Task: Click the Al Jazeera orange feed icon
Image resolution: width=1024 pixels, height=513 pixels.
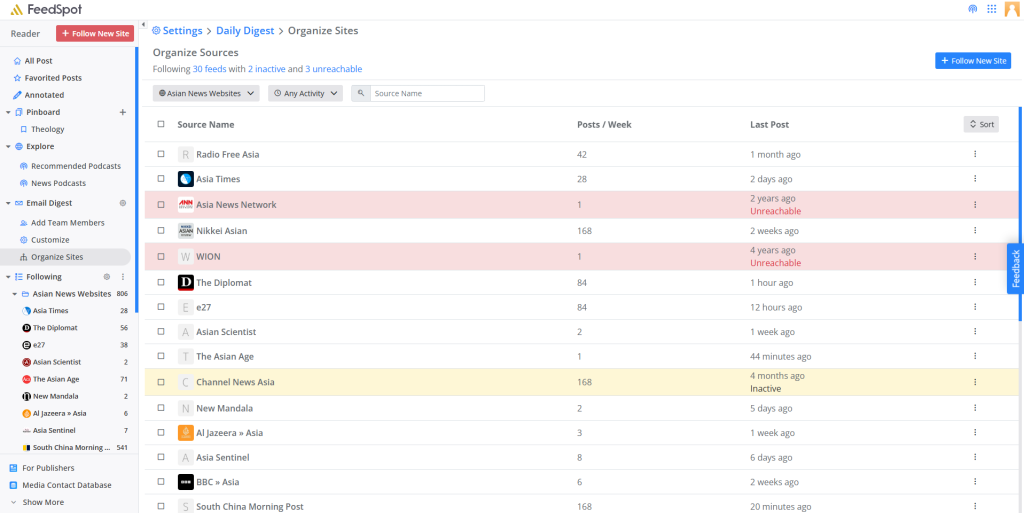Action: coord(185,433)
